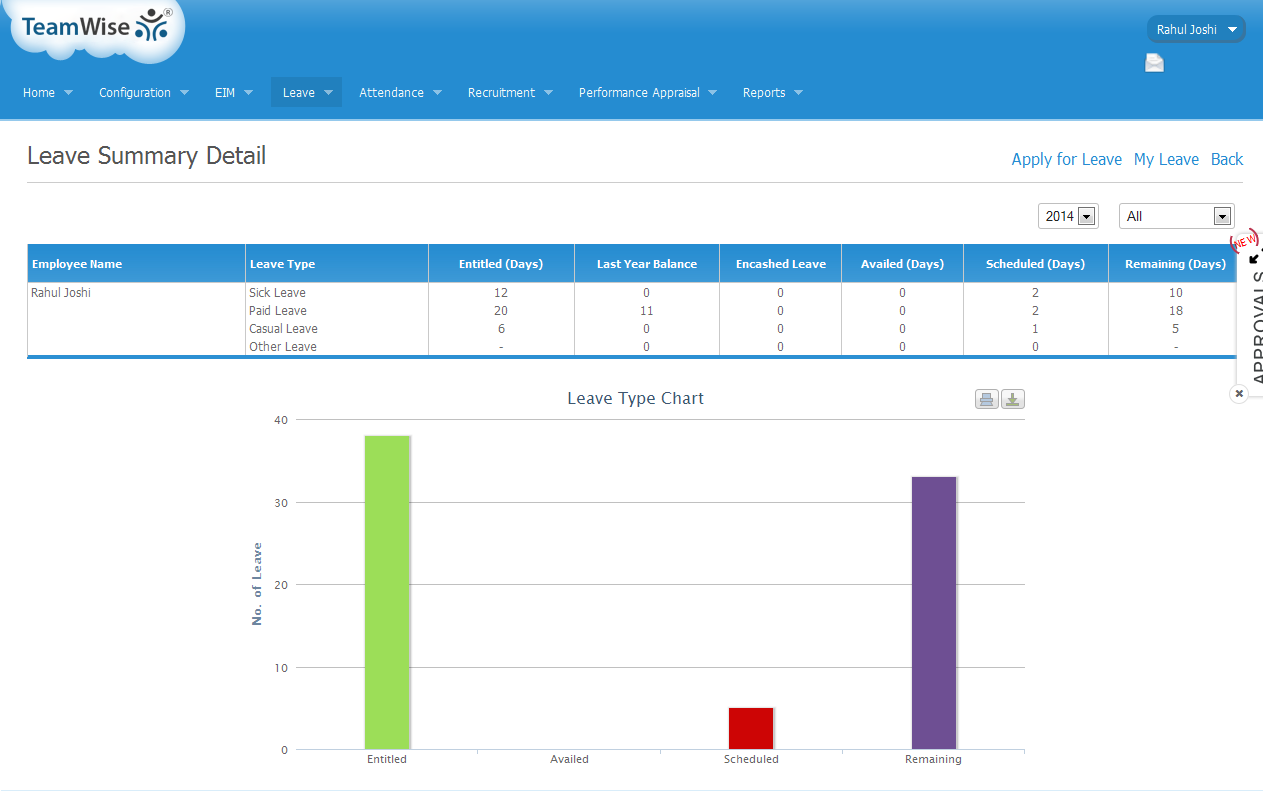Select the Leave menu item

(306, 93)
